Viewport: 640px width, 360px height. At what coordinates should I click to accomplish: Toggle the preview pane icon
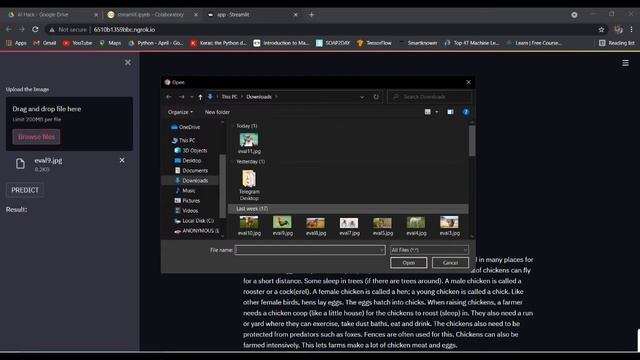tap(450, 112)
